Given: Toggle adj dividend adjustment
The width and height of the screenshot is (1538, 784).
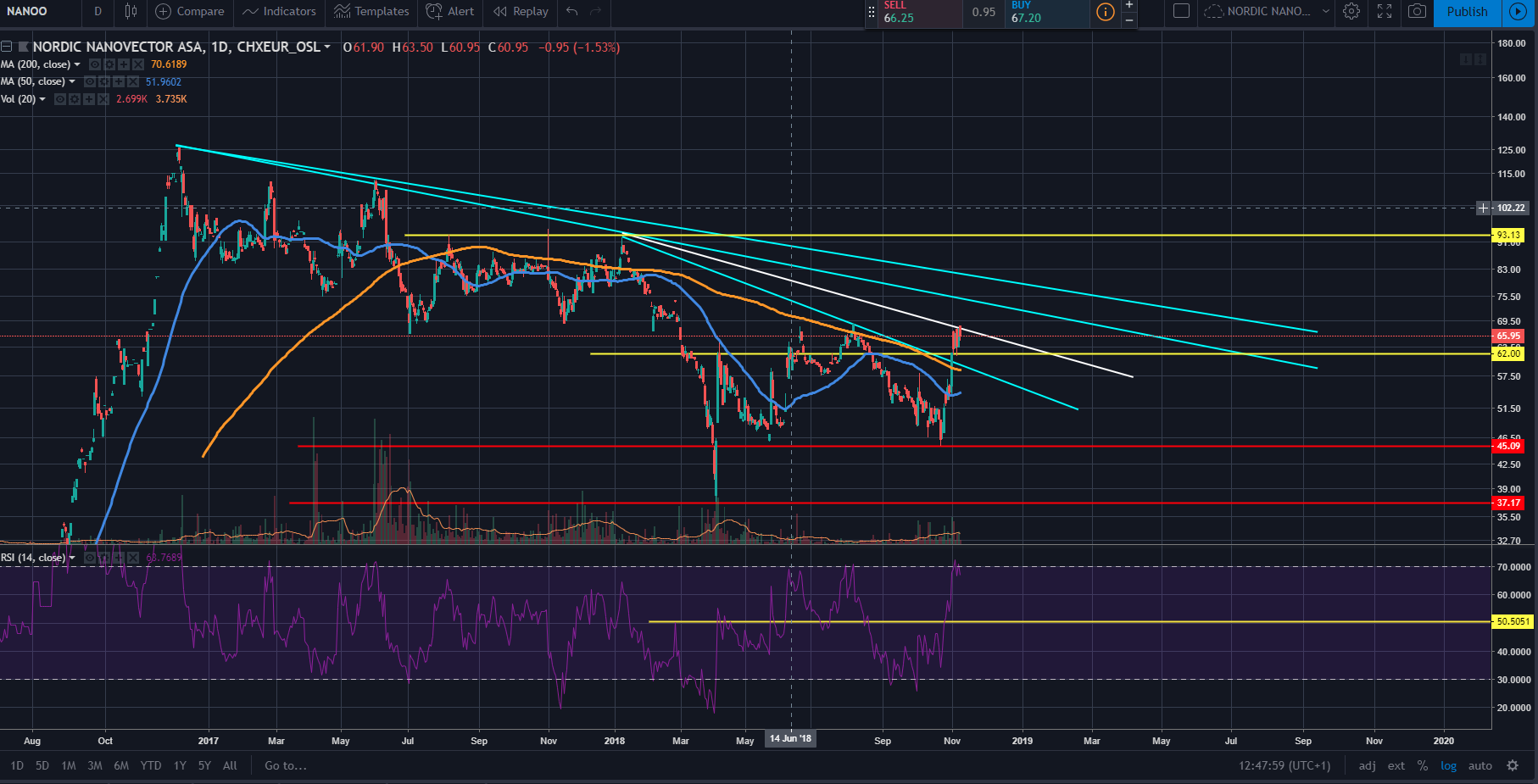Looking at the screenshot, I should (x=1368, y=765).
